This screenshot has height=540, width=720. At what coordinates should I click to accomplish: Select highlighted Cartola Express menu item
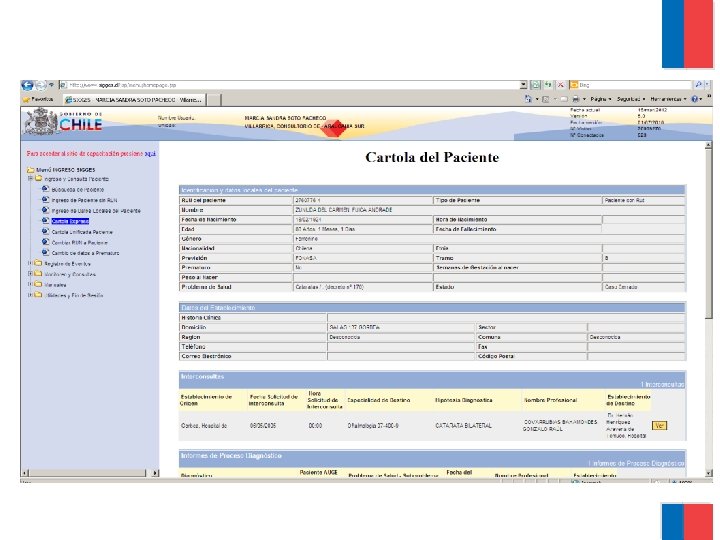[x=70, y=221]
